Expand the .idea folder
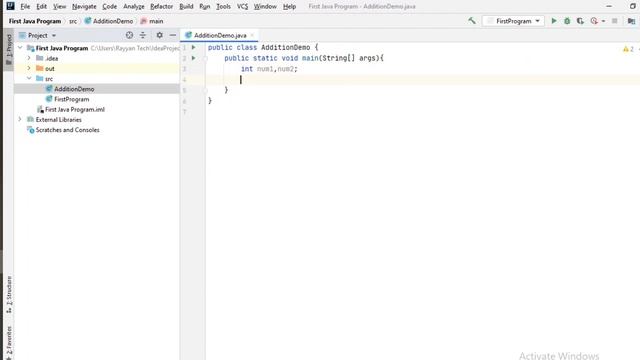This screenshot has height=360, width=640. point(29,58)
